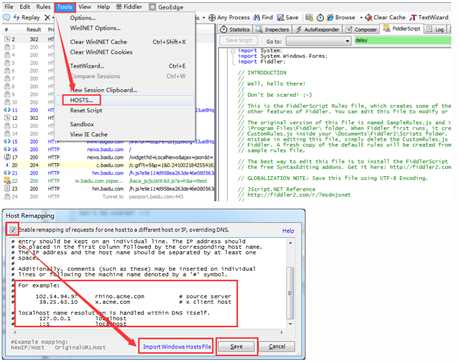This screenshot has width=459, height=362.
Task: Switch to the Statistics tab
Action: point(235,30)
